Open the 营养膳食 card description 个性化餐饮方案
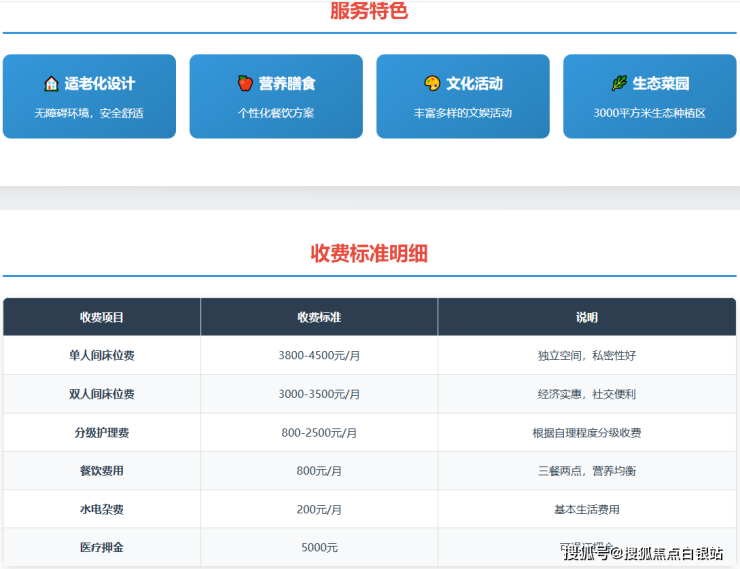The image size is (740, 569). (x=276, y=113)
